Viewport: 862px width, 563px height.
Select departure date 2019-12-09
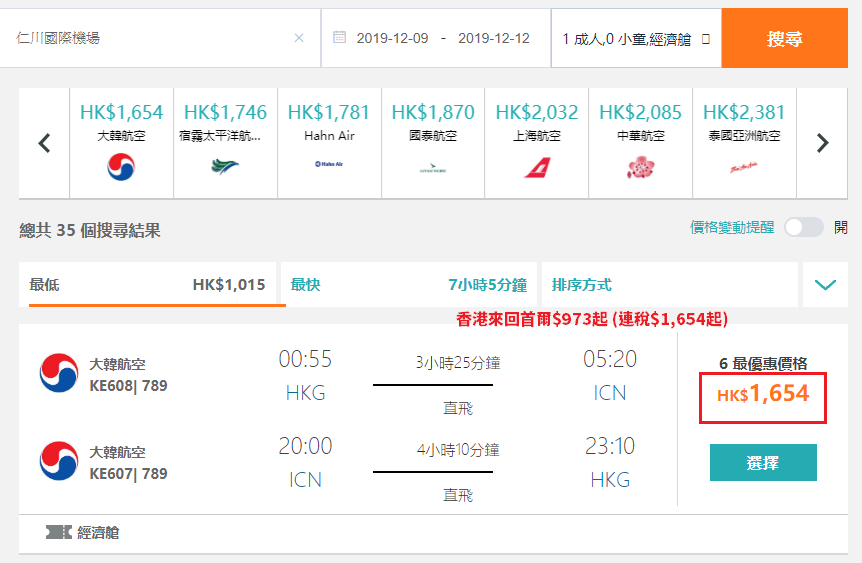tap(392, 38)
